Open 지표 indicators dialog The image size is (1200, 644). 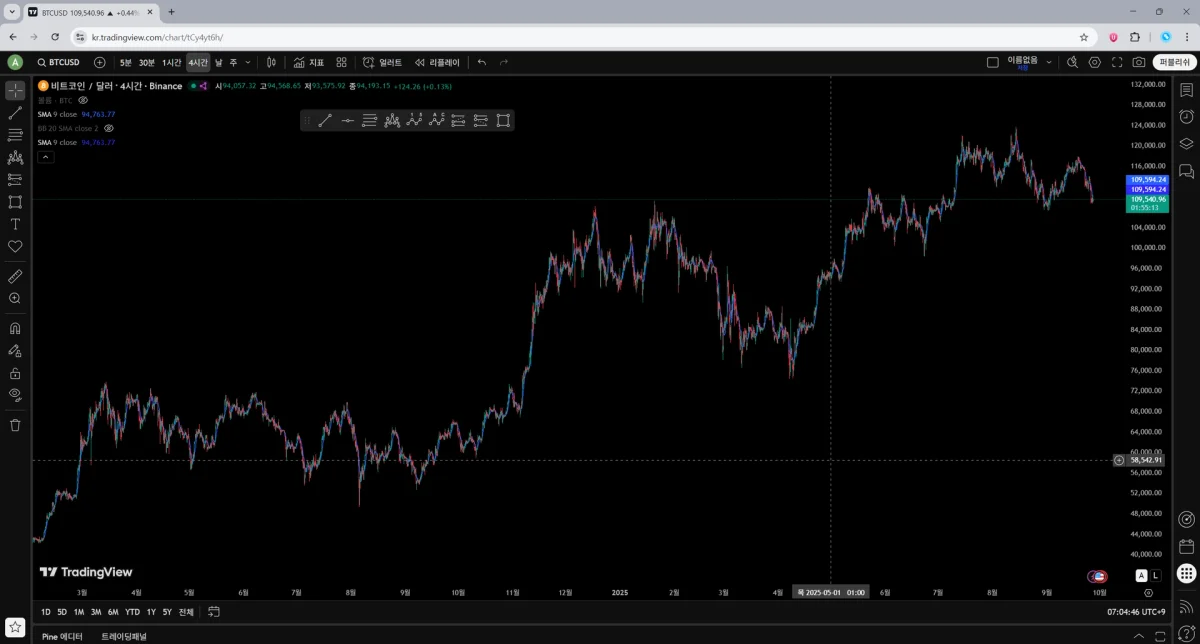click(309, 62)
